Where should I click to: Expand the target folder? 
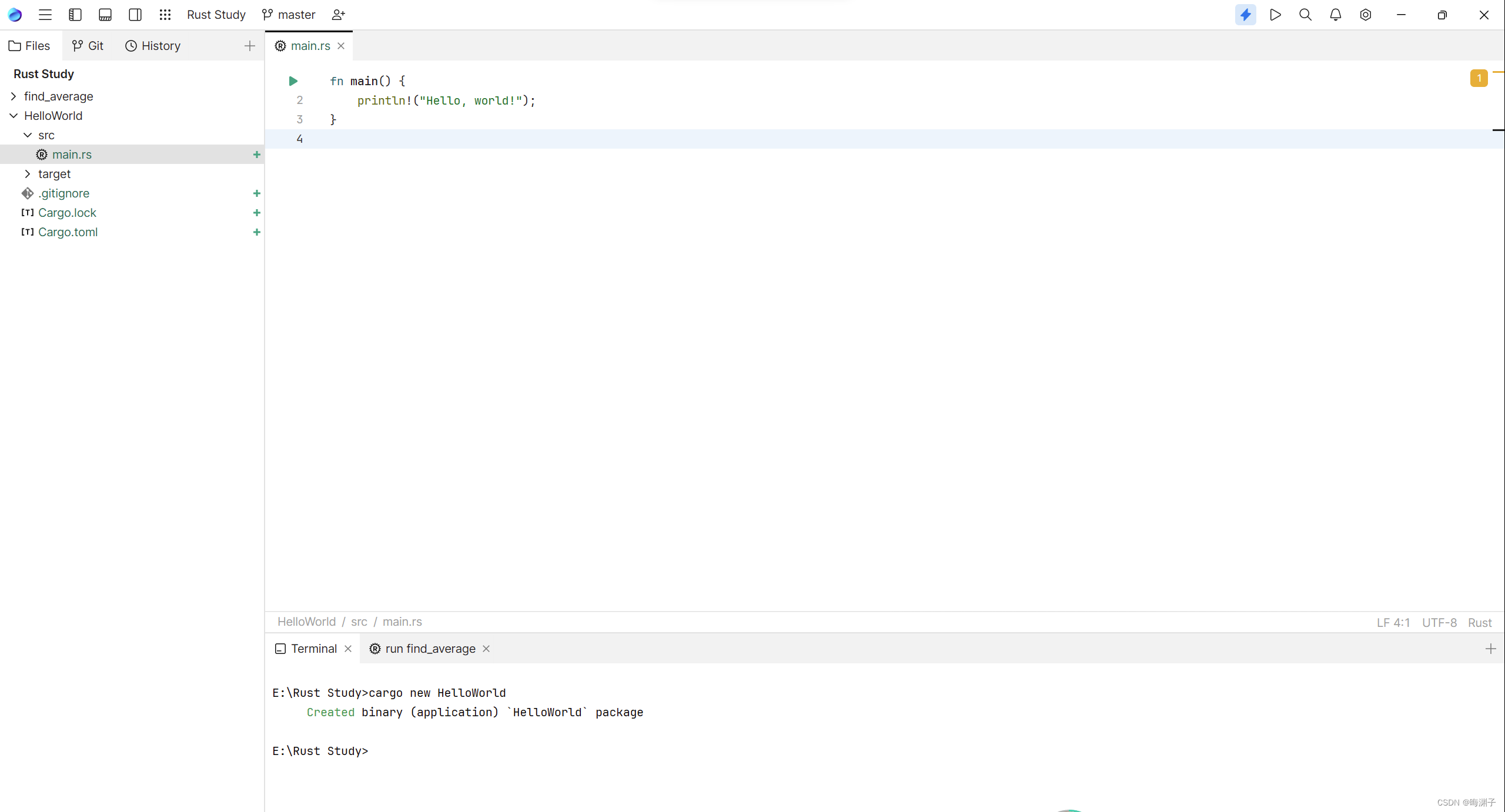tap(28, 174)
